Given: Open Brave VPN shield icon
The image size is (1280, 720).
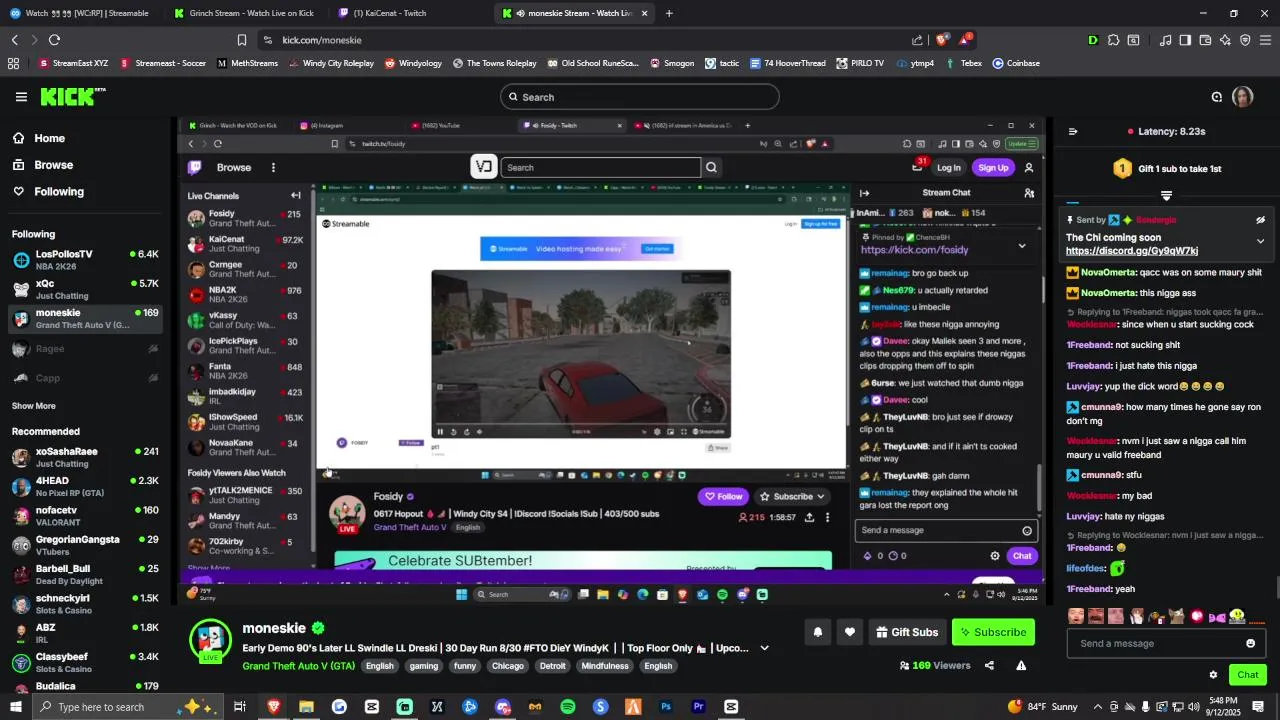Looking at the screenshot, I should [x=1245, y=40].
